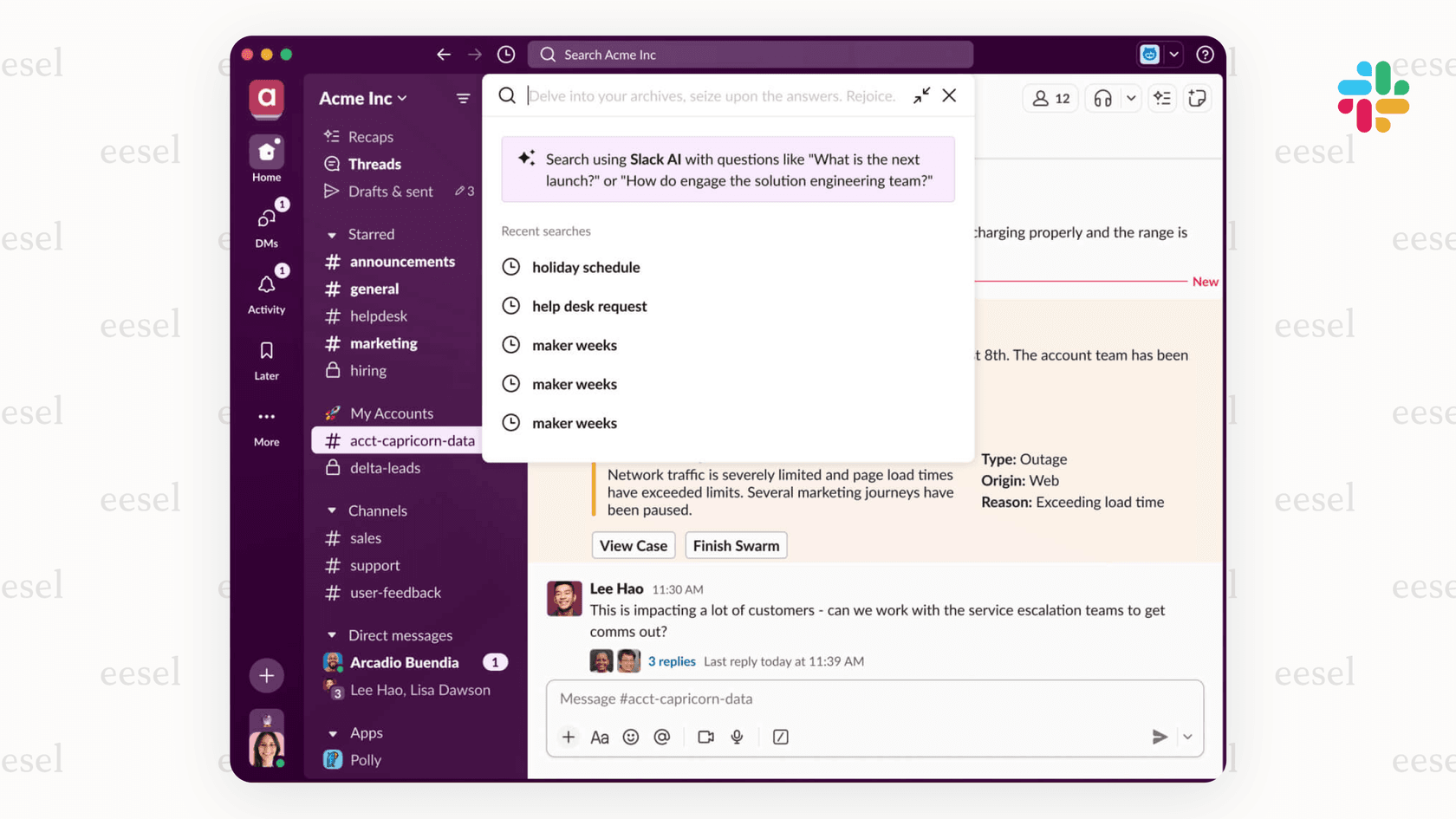Click the Acme Inc workspace logo
1456x819 pixels.
267,98
